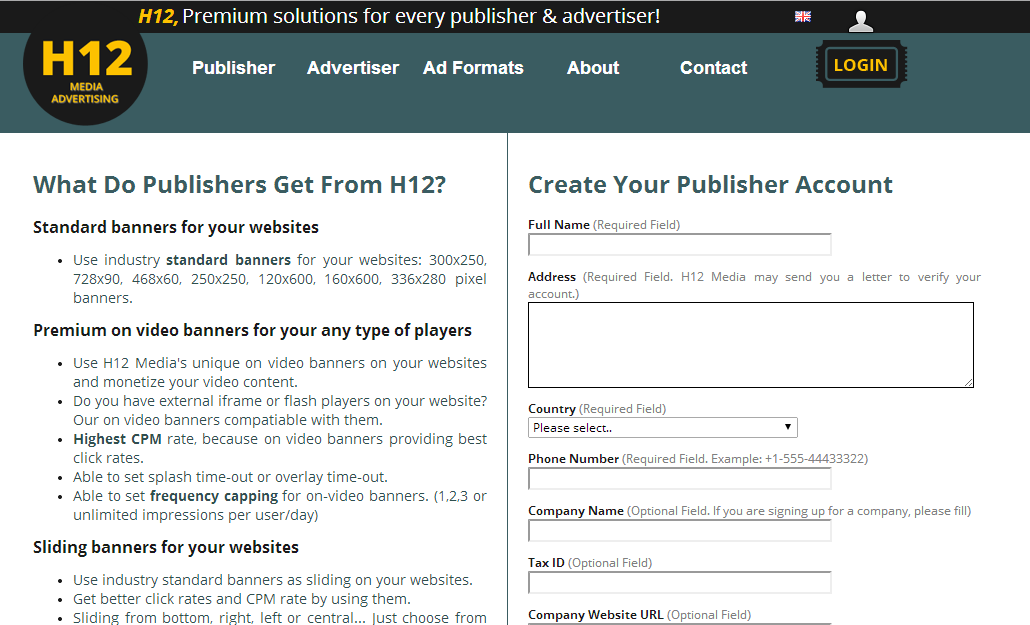The height and width of the screenshot is (625, 1030).
Task: Click 'What Do Publishers Get From H12?' heading
Action: [x=239, y=185]
